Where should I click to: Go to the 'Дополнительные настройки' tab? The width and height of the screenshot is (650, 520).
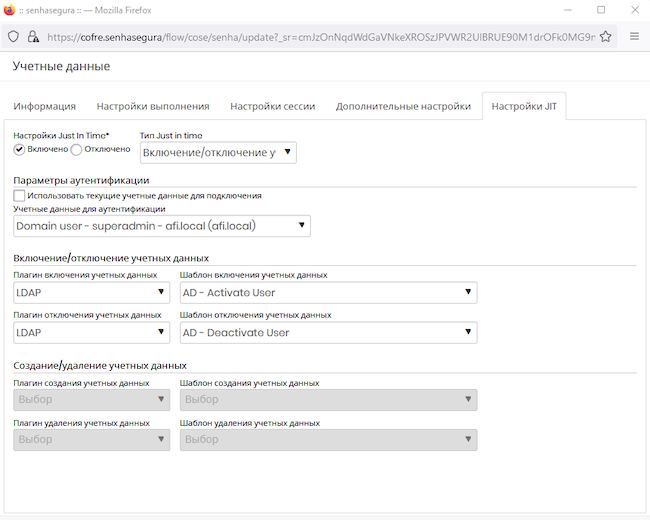coord(403,107)
